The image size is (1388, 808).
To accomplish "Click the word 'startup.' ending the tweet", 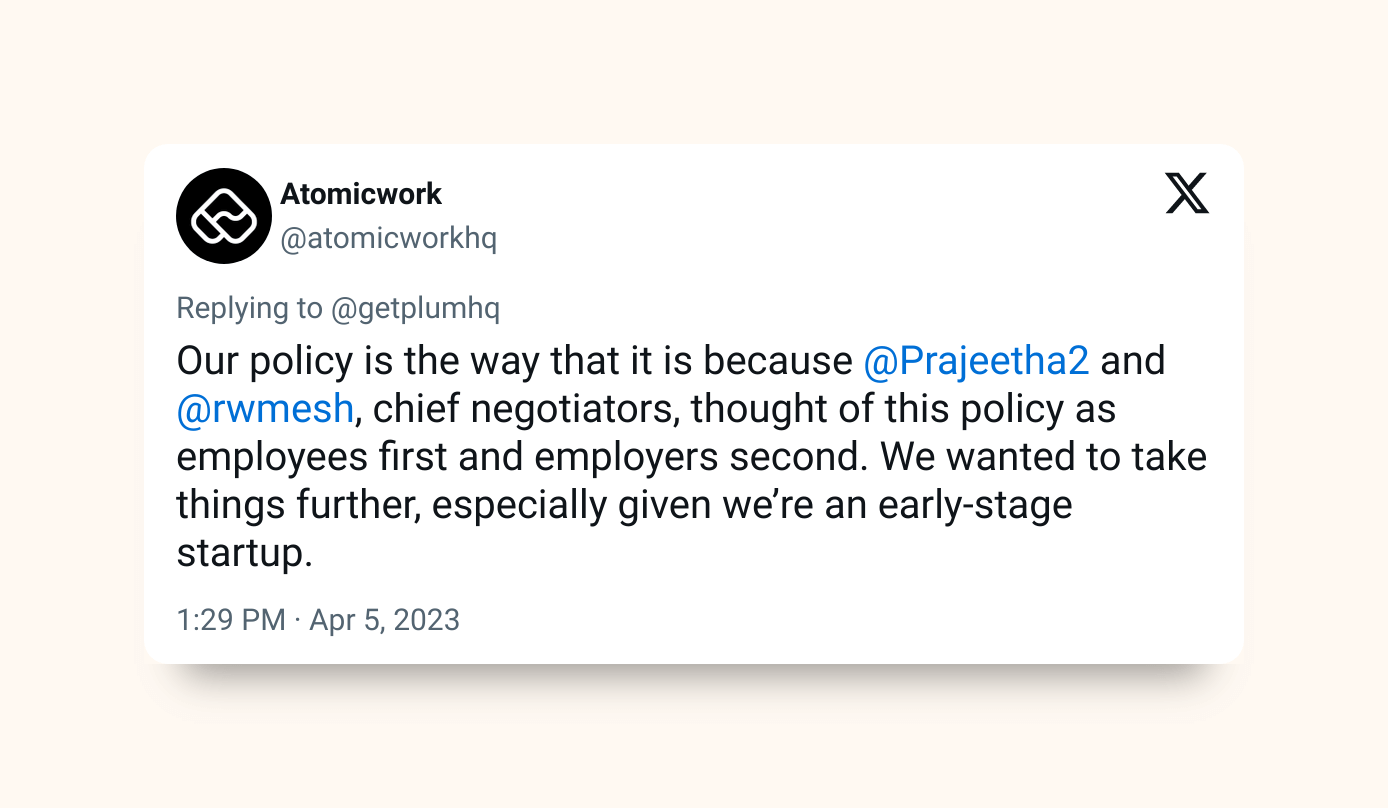I will click(245, 553).
